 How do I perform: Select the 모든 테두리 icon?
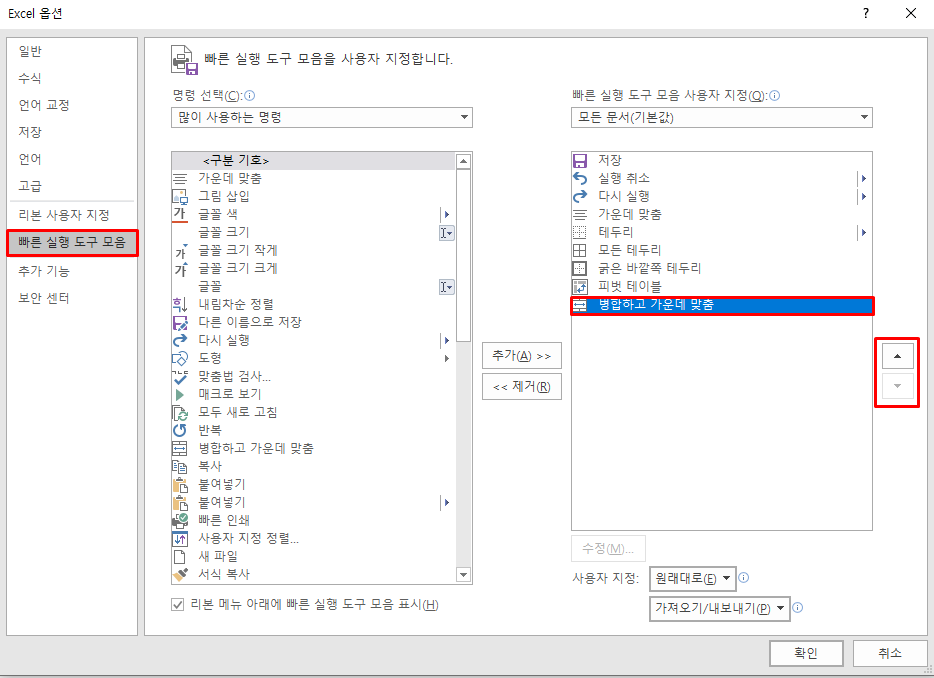[580, 250]
